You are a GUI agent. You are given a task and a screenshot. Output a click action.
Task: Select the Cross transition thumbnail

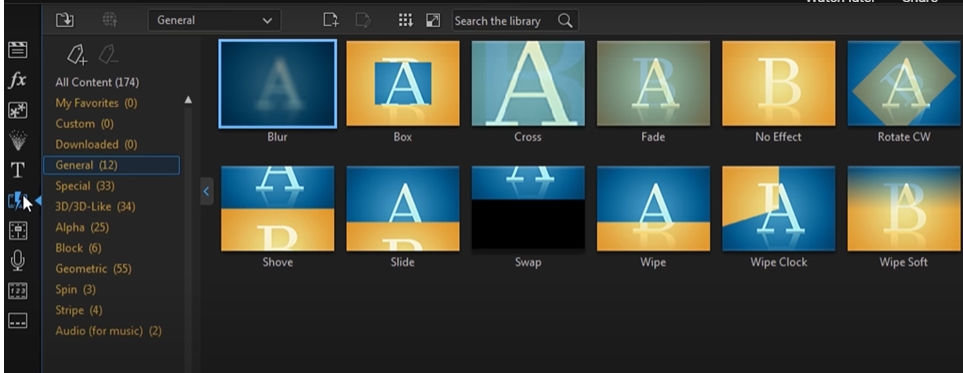(x=528, y=84)
